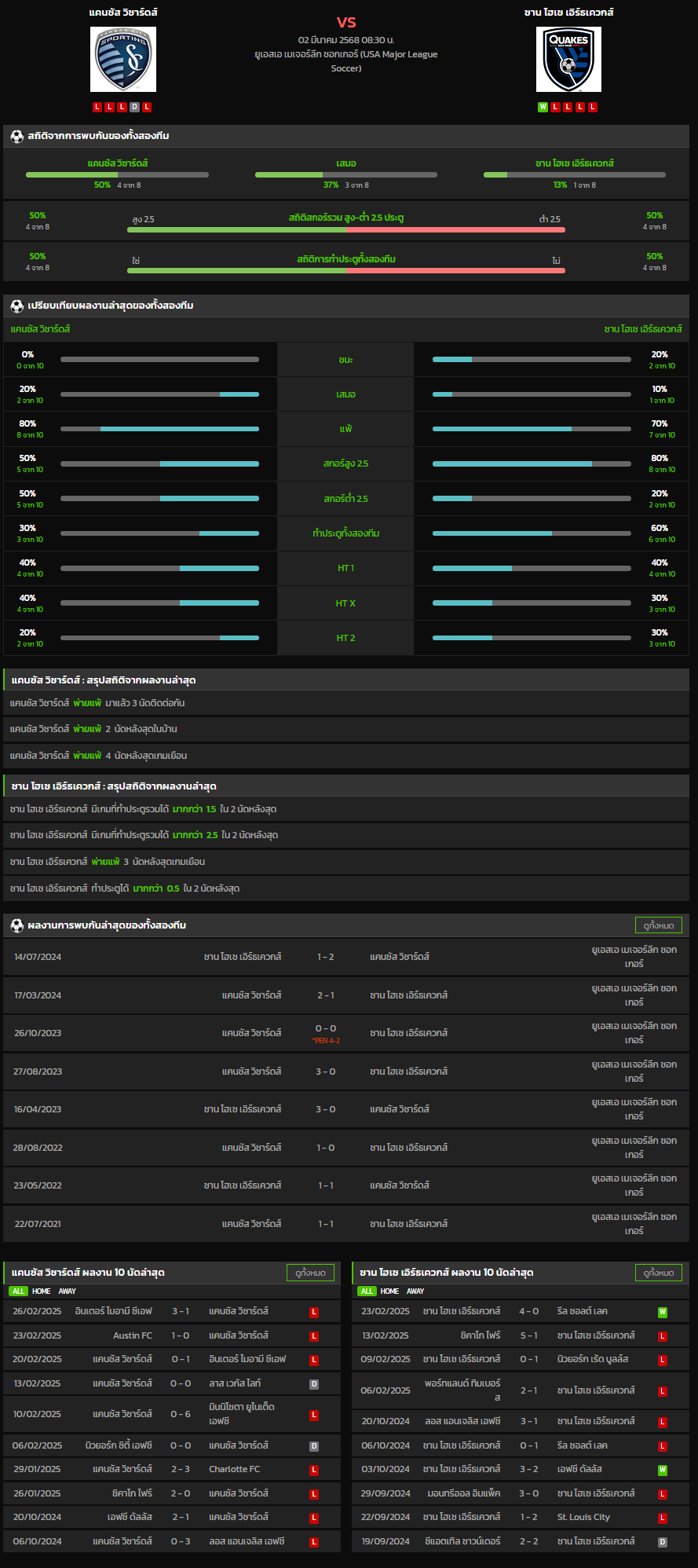Image resolution: width=698 pixels, height=1568 pixels.
Task: Click the L badge on the Charlotte FC row
Action: (x=314, y=1470)
